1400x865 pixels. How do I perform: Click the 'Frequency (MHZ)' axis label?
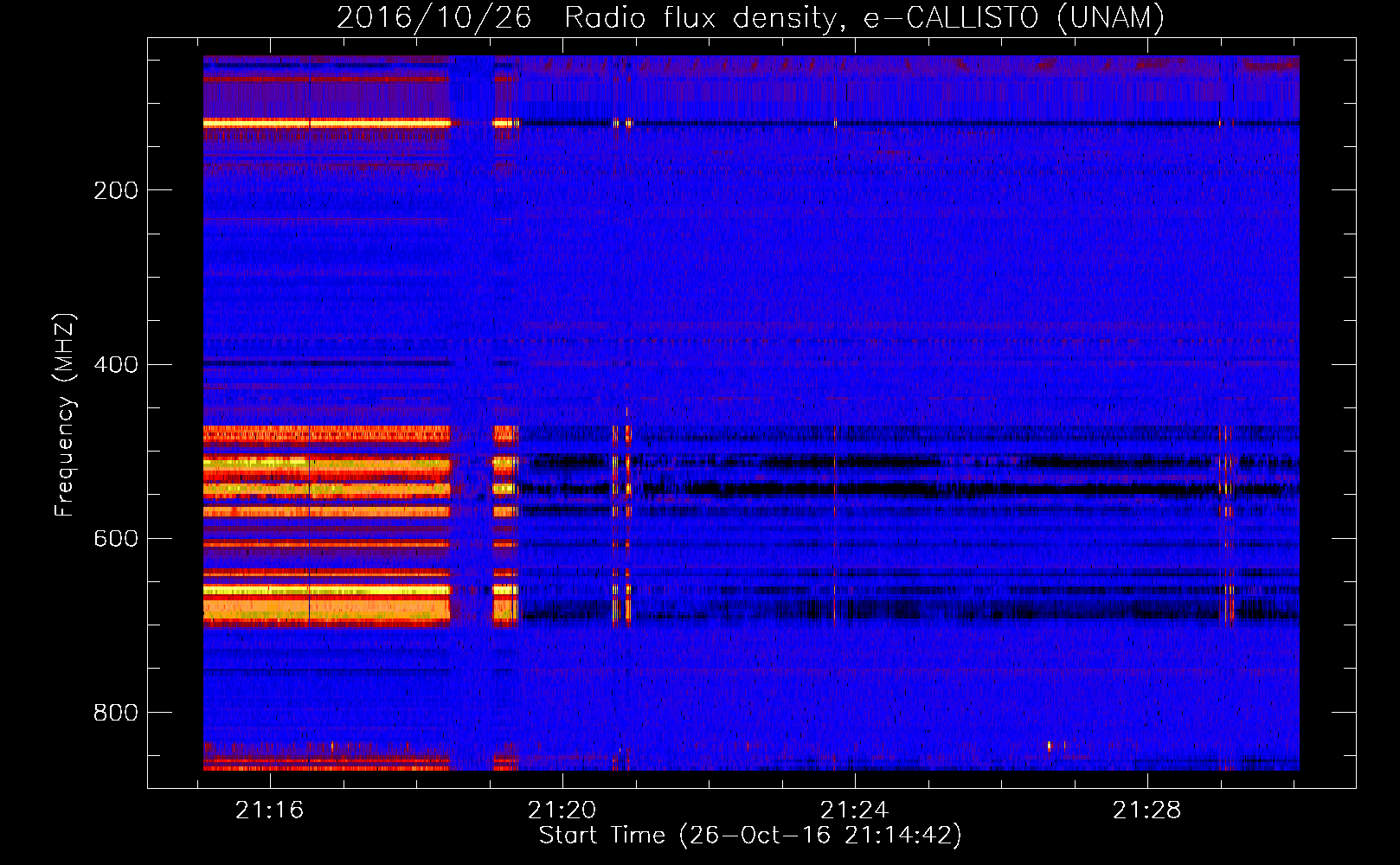[x=65, y=415]
